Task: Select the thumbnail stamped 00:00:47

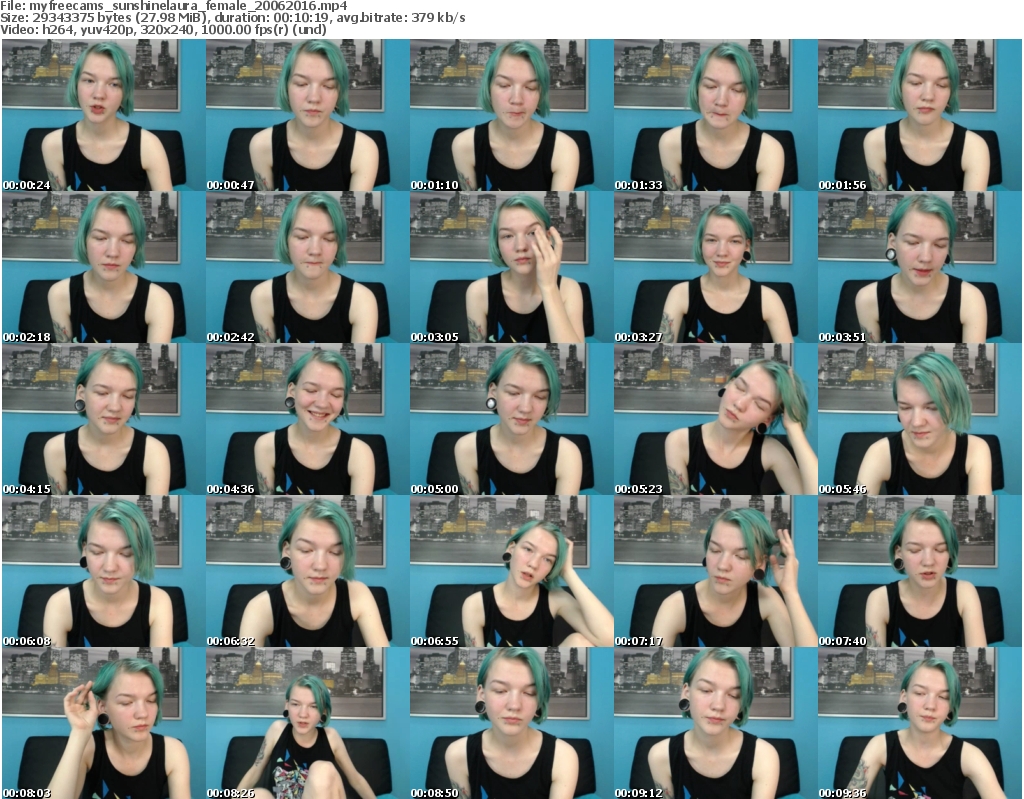Action: pyautogui.click(x=308, y=115)
